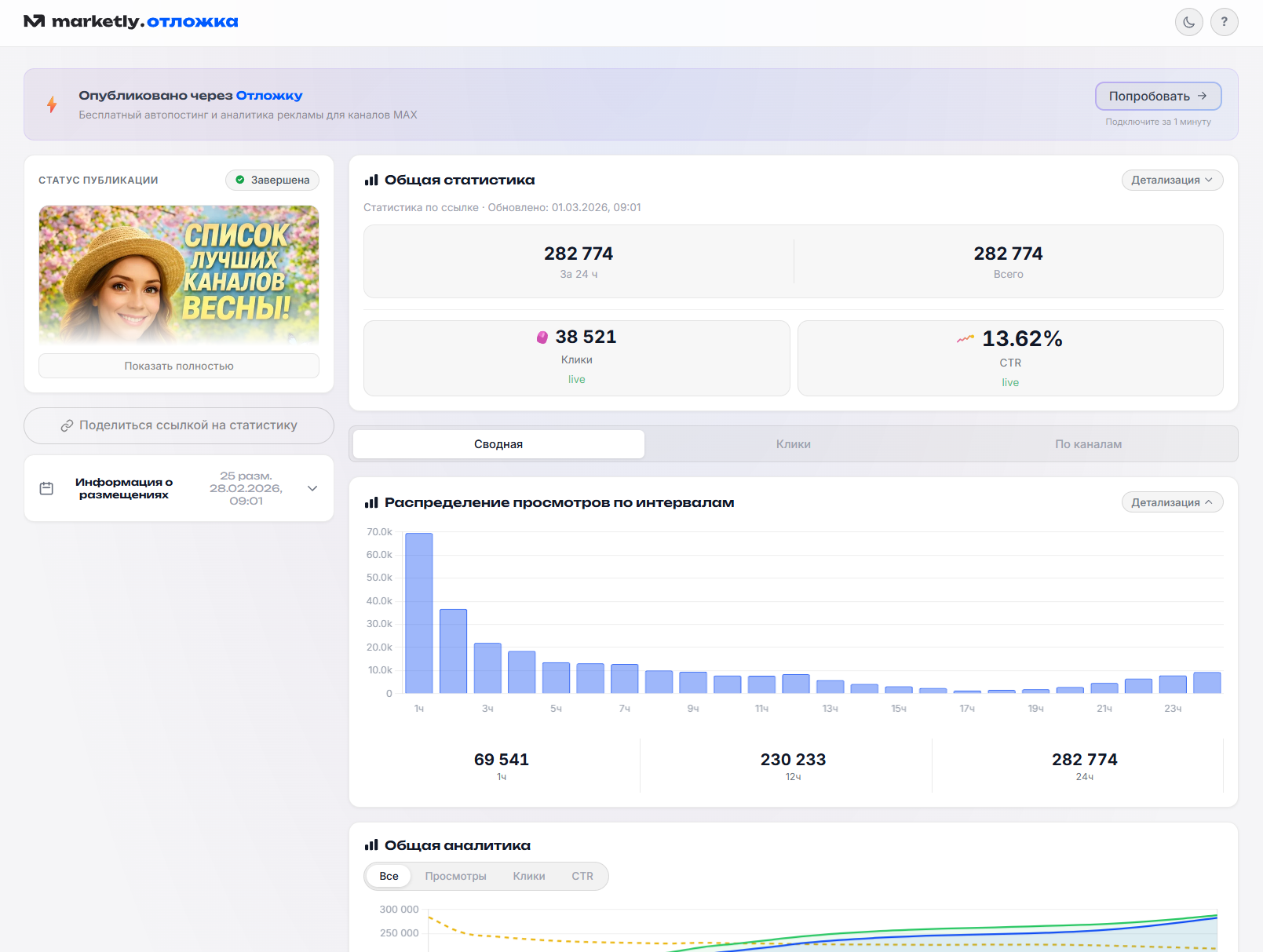1263x952 pixels.
Task: Click the bar chart icon beside Общая аналитика
Action: 371,845
